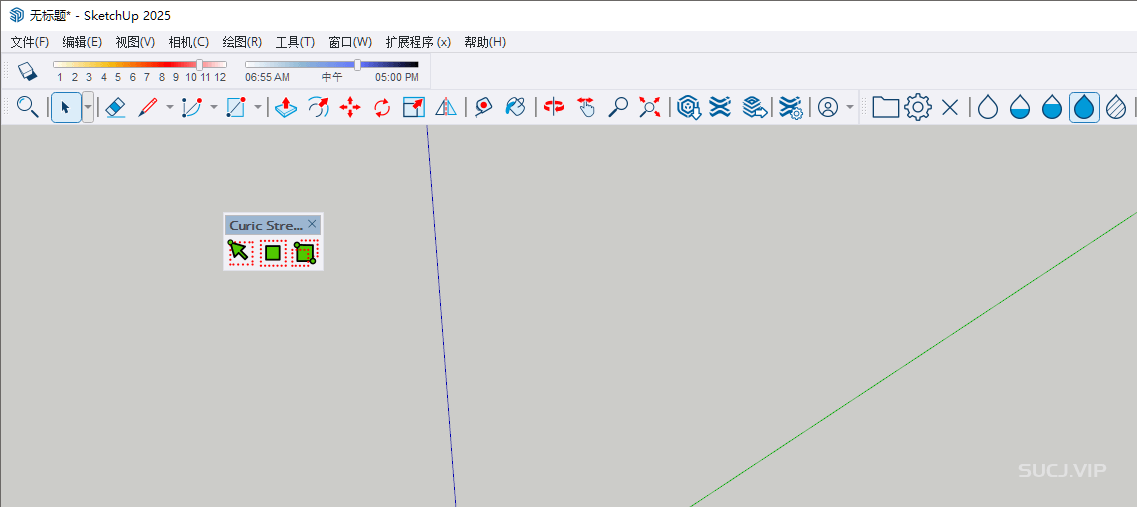Viewport: 1137px width, 507px height.
Task: Open 3D Warehouse download icon
Action: pos(688,107)
